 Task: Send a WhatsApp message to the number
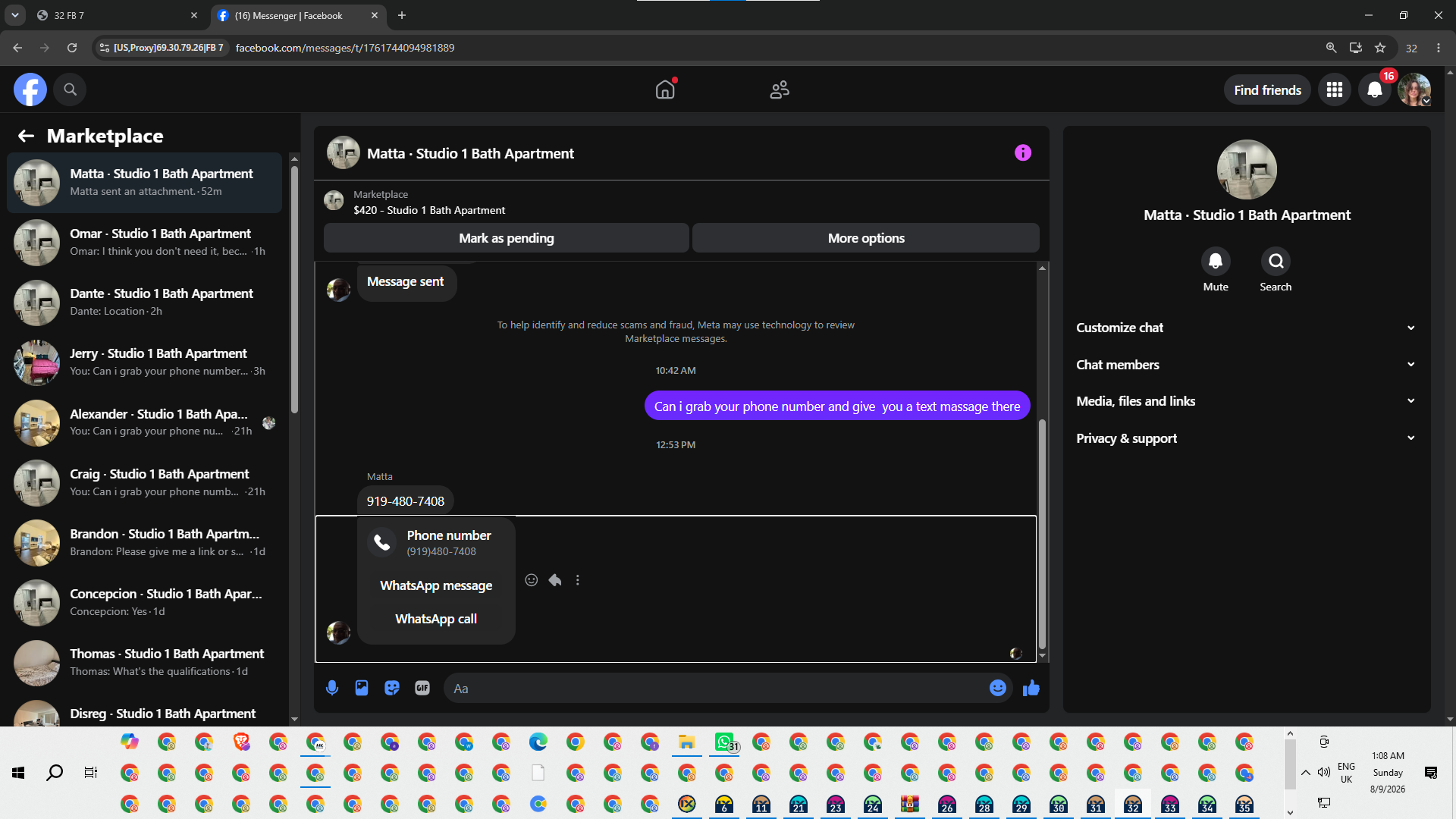[436, 585]
